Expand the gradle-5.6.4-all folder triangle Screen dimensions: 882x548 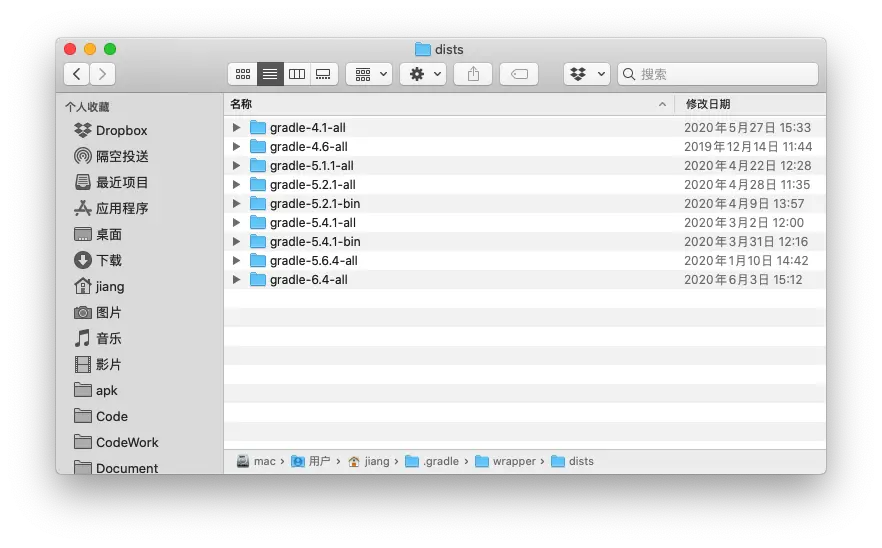pyautogui.click(x=236, y=260)
